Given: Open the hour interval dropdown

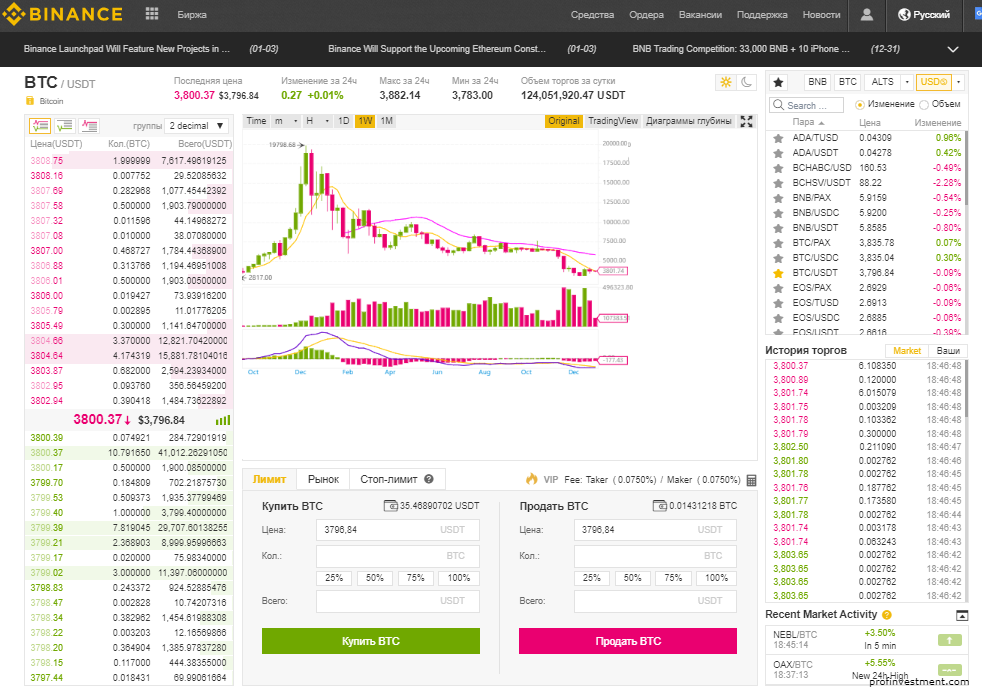Looking at the screenshot, I should click(x=318, y=121).
